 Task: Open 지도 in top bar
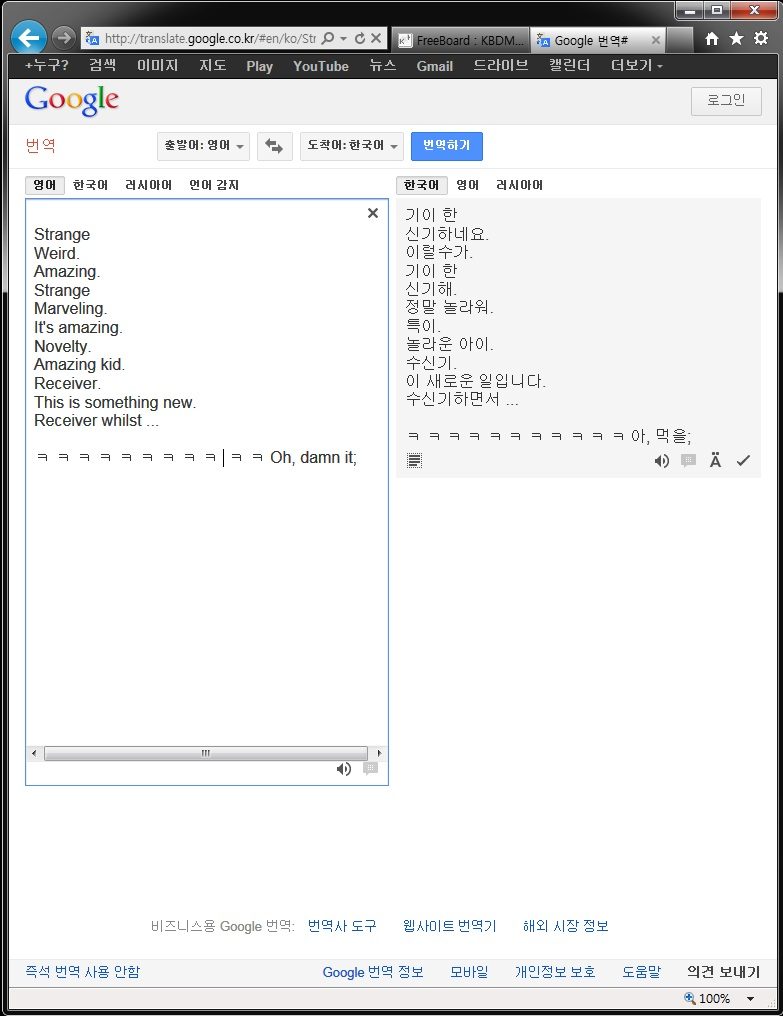click(213, 65)
